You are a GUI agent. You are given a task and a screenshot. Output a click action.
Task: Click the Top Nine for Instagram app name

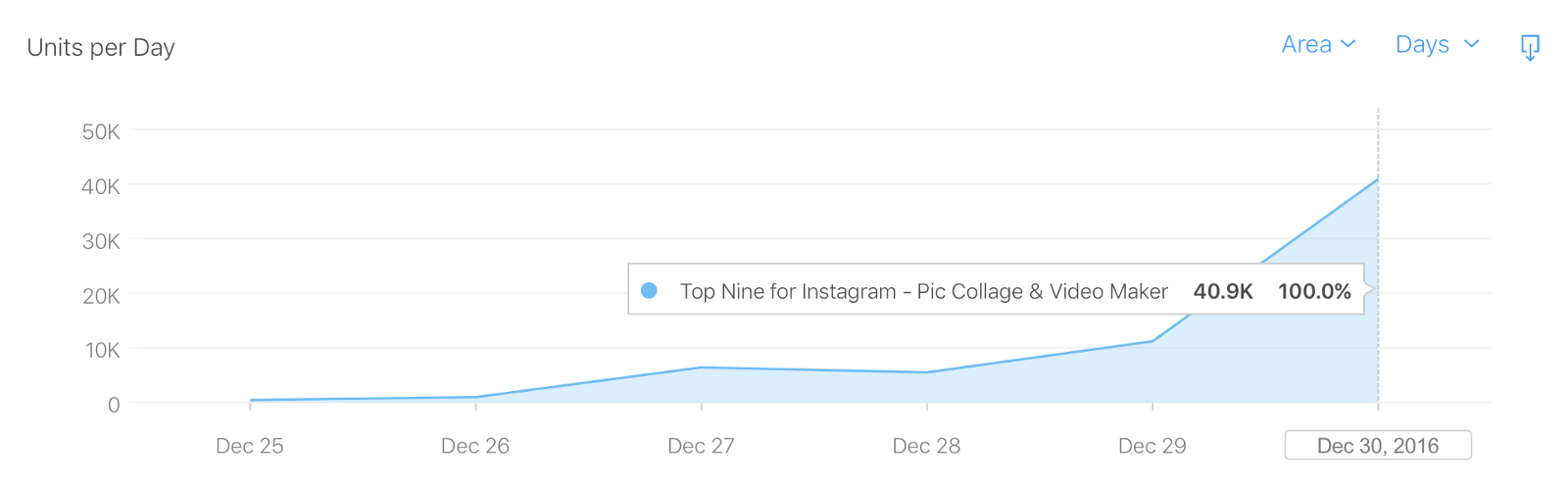(x=923, y=291)
